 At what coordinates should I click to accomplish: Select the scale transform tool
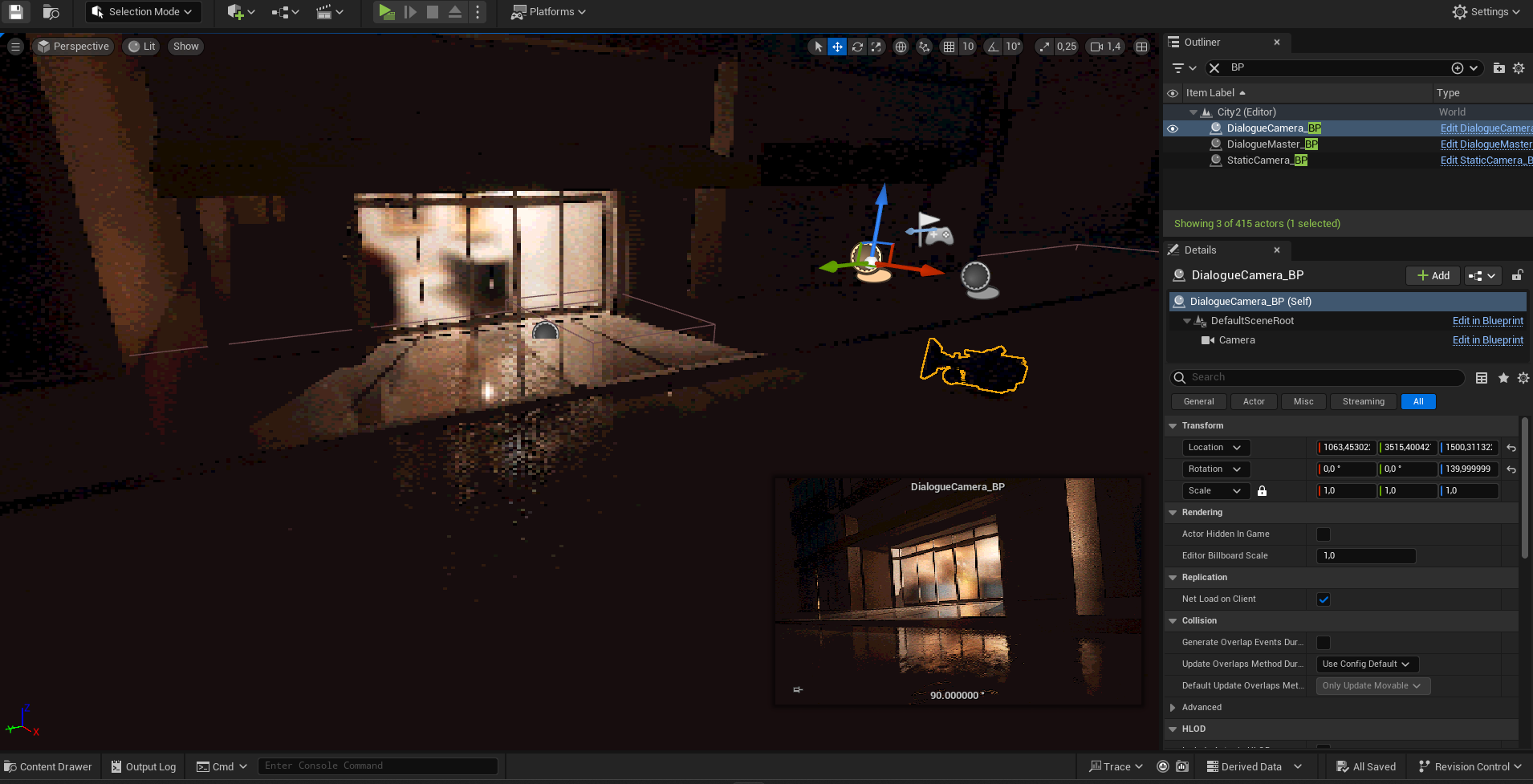point(876,47)
